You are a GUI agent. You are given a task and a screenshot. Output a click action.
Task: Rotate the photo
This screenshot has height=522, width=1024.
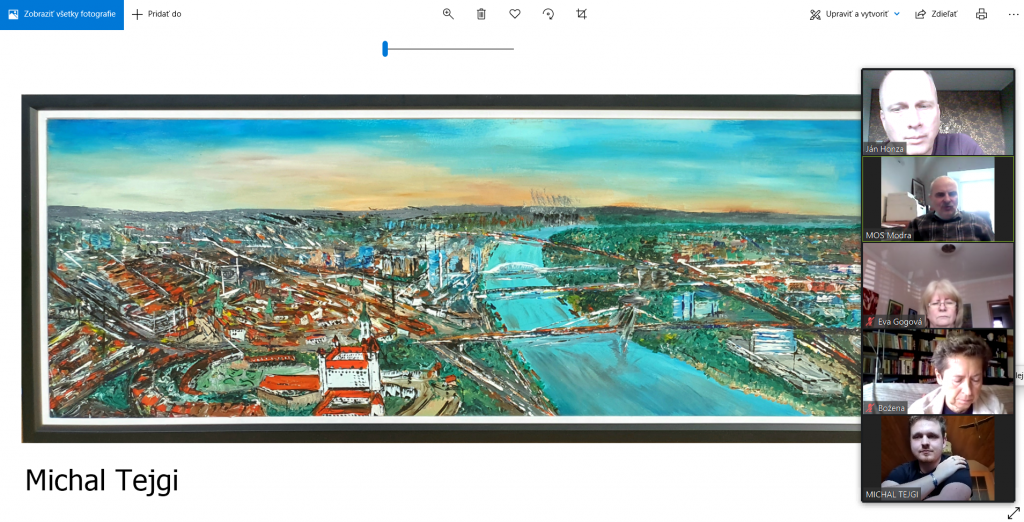point(549,14)
